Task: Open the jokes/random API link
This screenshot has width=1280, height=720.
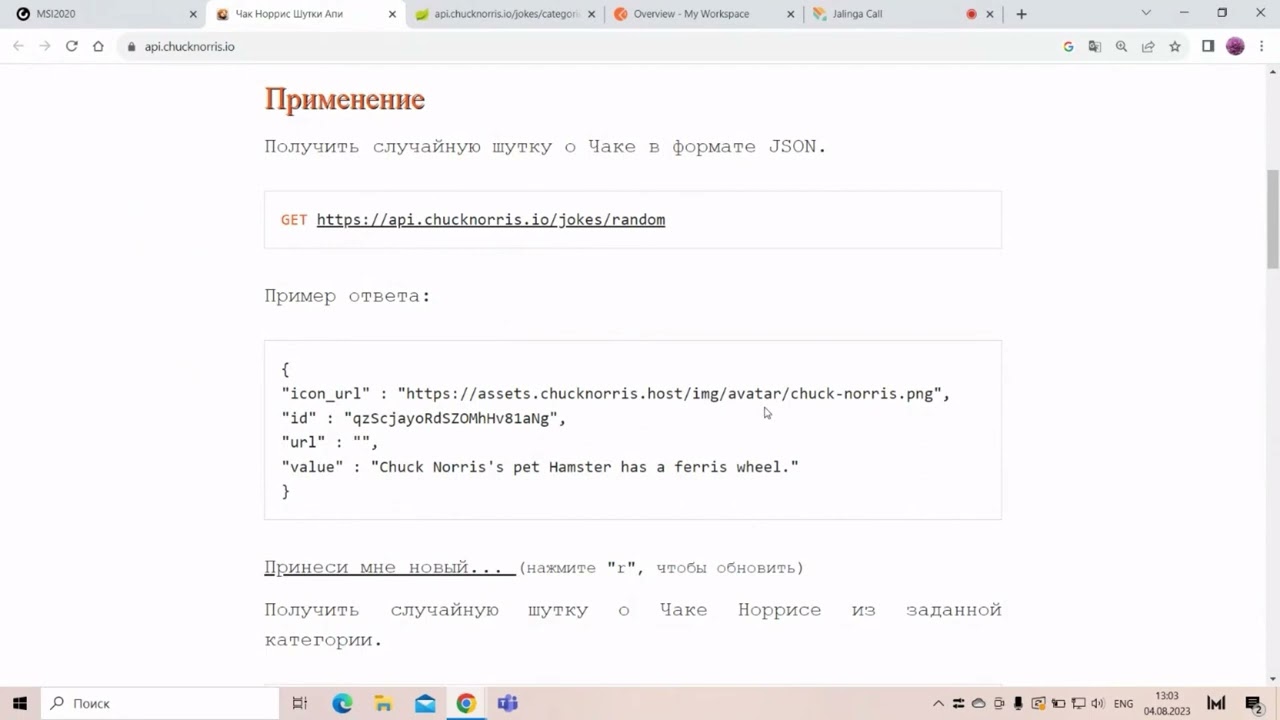Action: tap(491, 220)
